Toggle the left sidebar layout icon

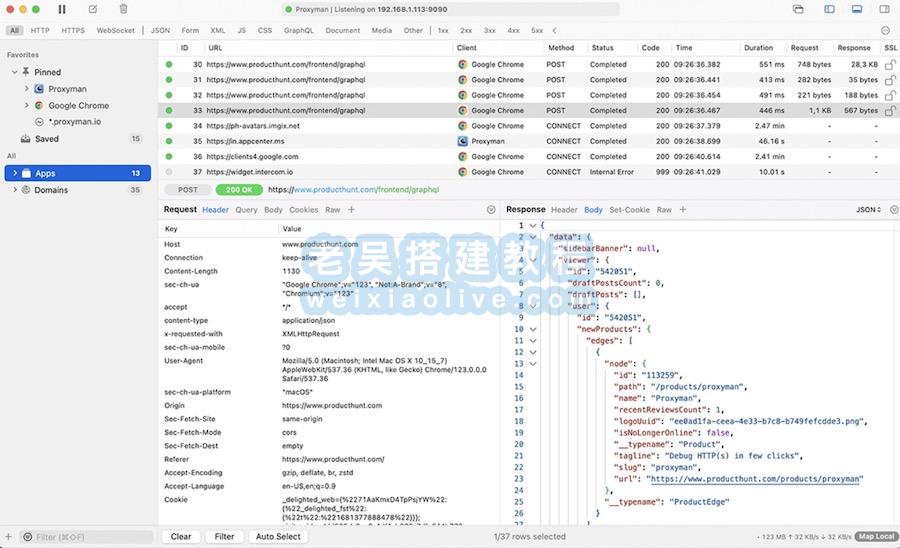(829, 9)
